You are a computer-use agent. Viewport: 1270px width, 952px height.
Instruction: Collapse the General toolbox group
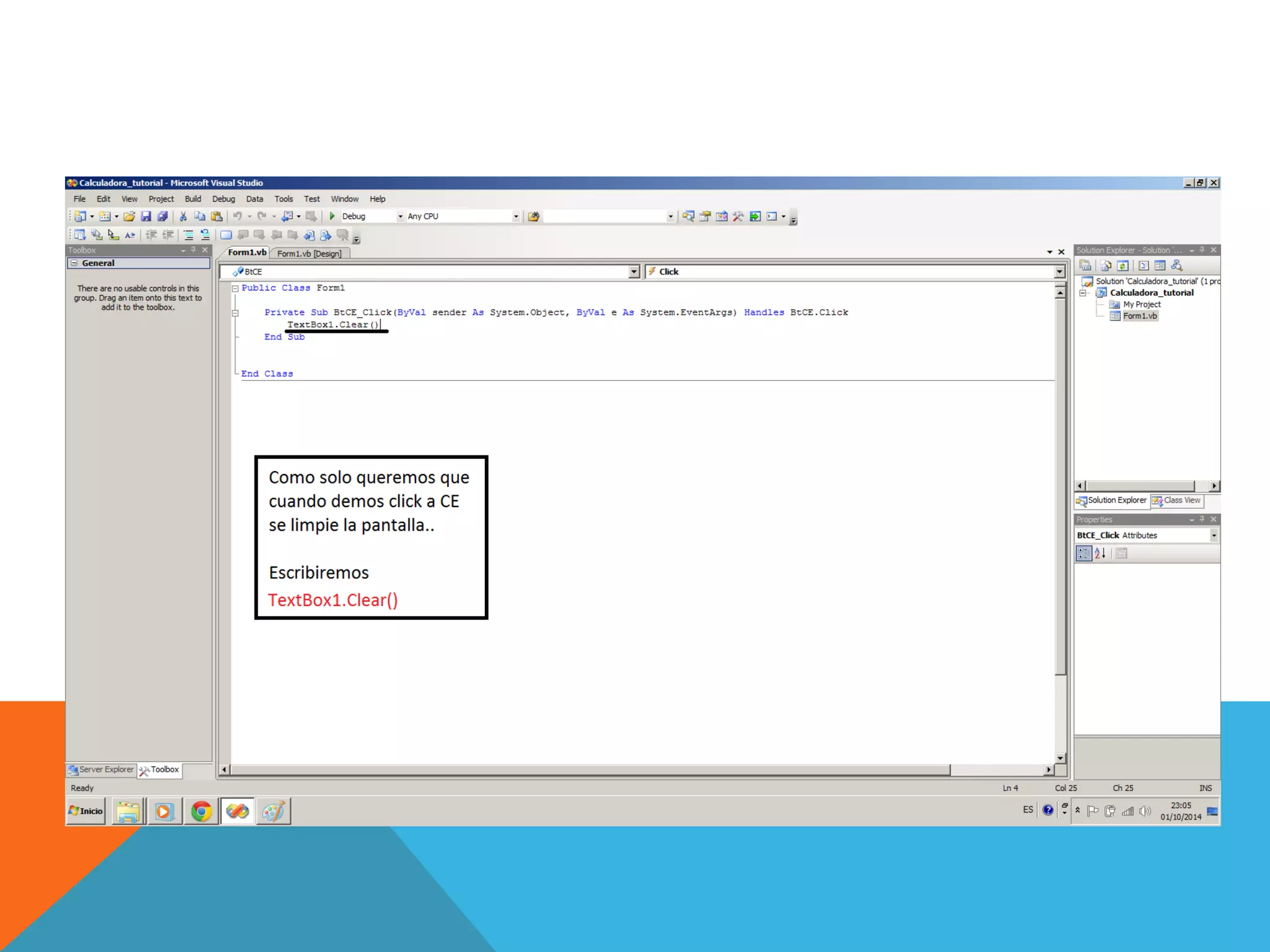pos(74,263)
